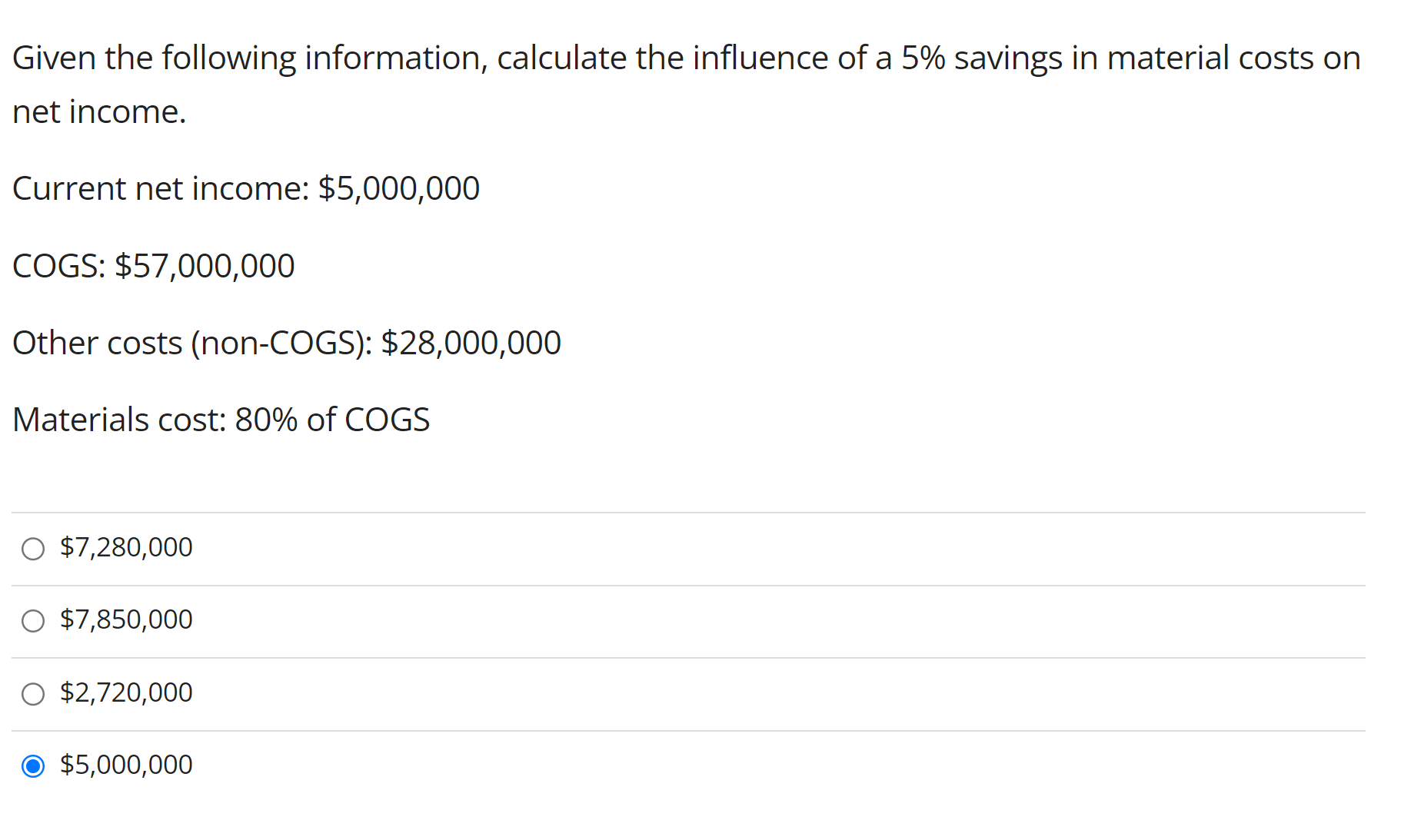Viewport: 1401px width, 840px height.
Task: Click the '80% of COGS' text
Action: 332,420
